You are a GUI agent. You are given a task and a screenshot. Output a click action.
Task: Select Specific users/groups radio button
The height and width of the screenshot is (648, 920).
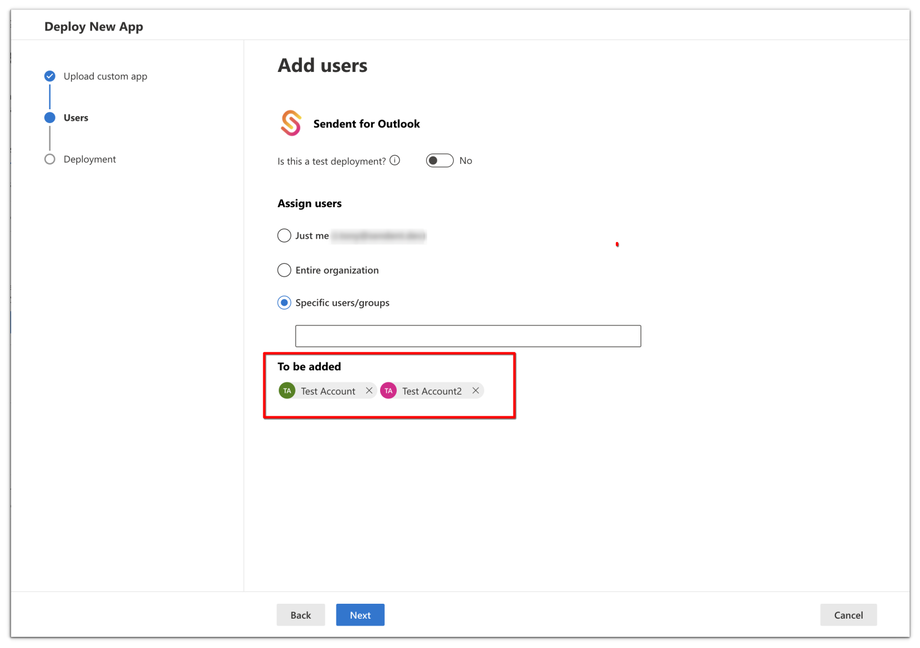[x=284, y=302]
